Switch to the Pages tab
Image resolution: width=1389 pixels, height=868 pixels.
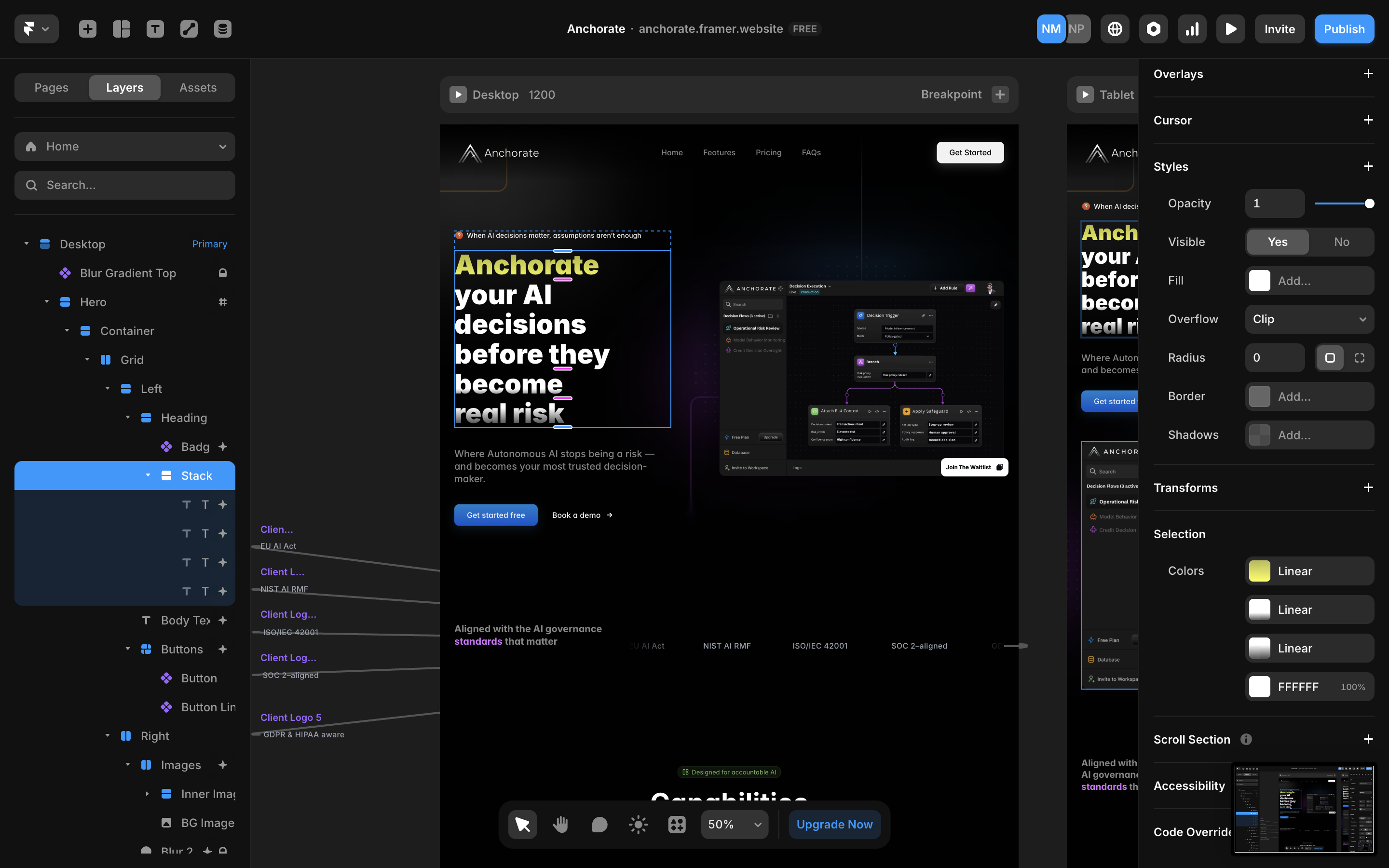click(51, 87)
